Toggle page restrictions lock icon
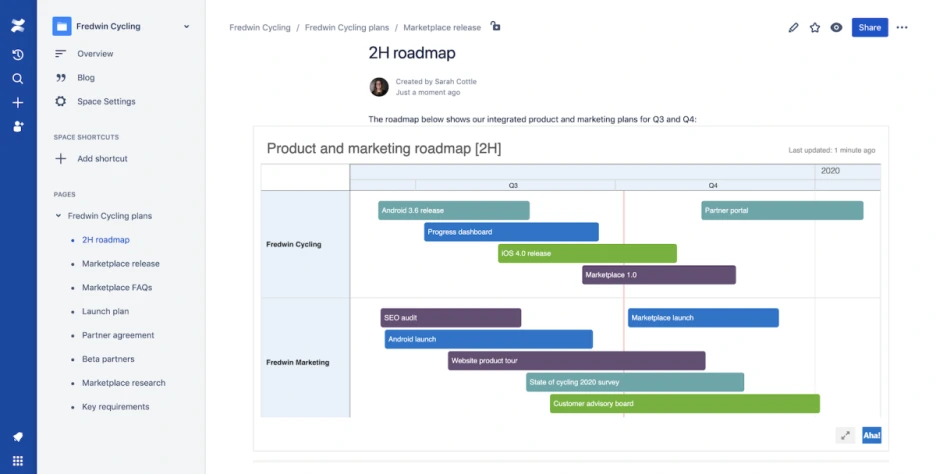This screenshot has width=936, height=474. pos(495,26)
